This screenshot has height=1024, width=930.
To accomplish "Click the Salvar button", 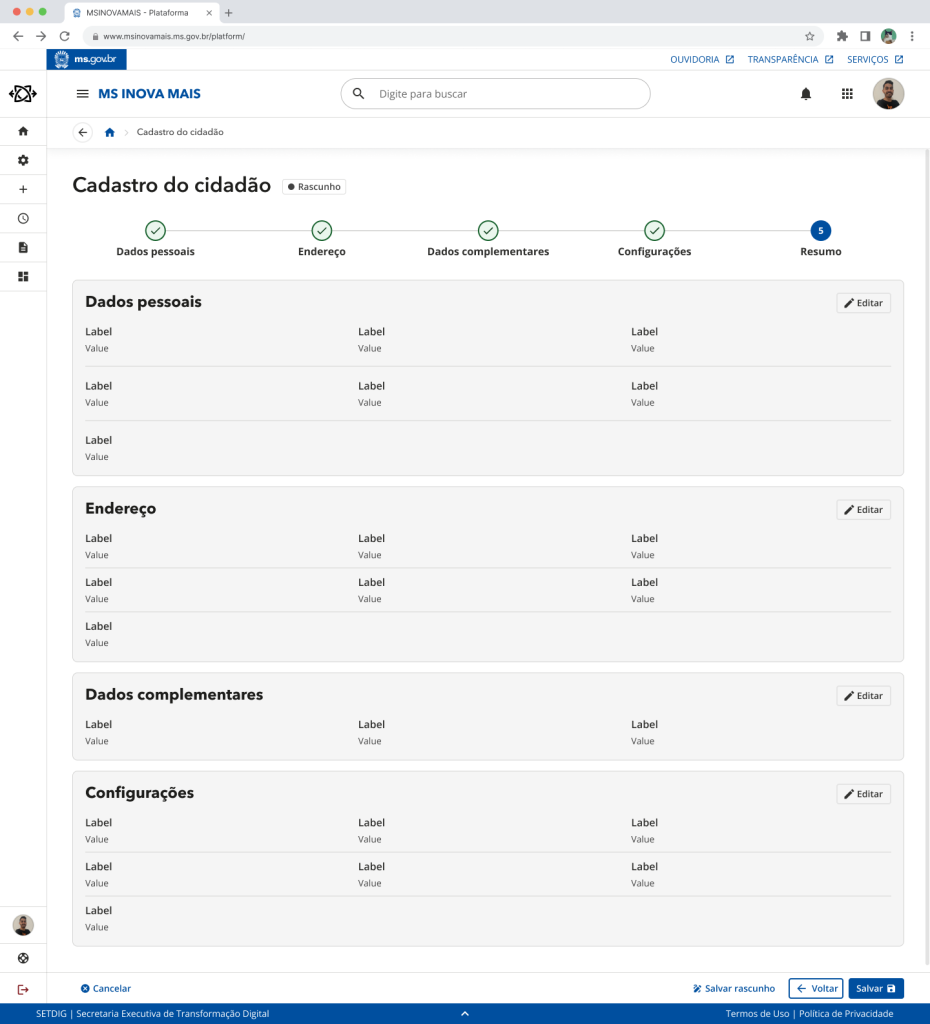I will click(x=876, y=988).
